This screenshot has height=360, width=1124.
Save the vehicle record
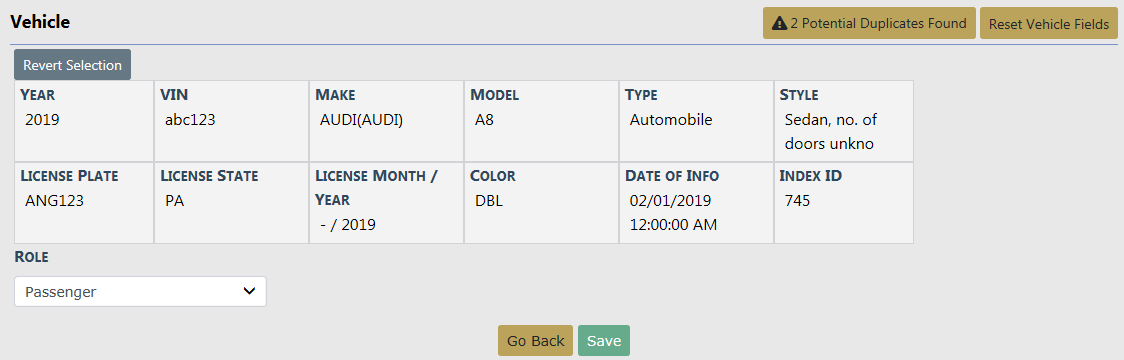(x=604, y=341)
